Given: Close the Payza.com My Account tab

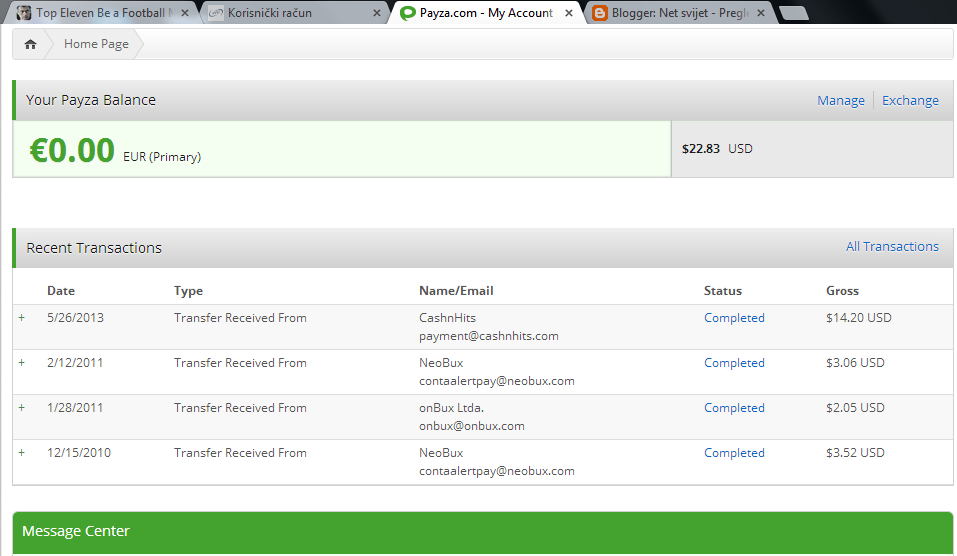Looking at the screenshot, I should [x=569, y=13].
